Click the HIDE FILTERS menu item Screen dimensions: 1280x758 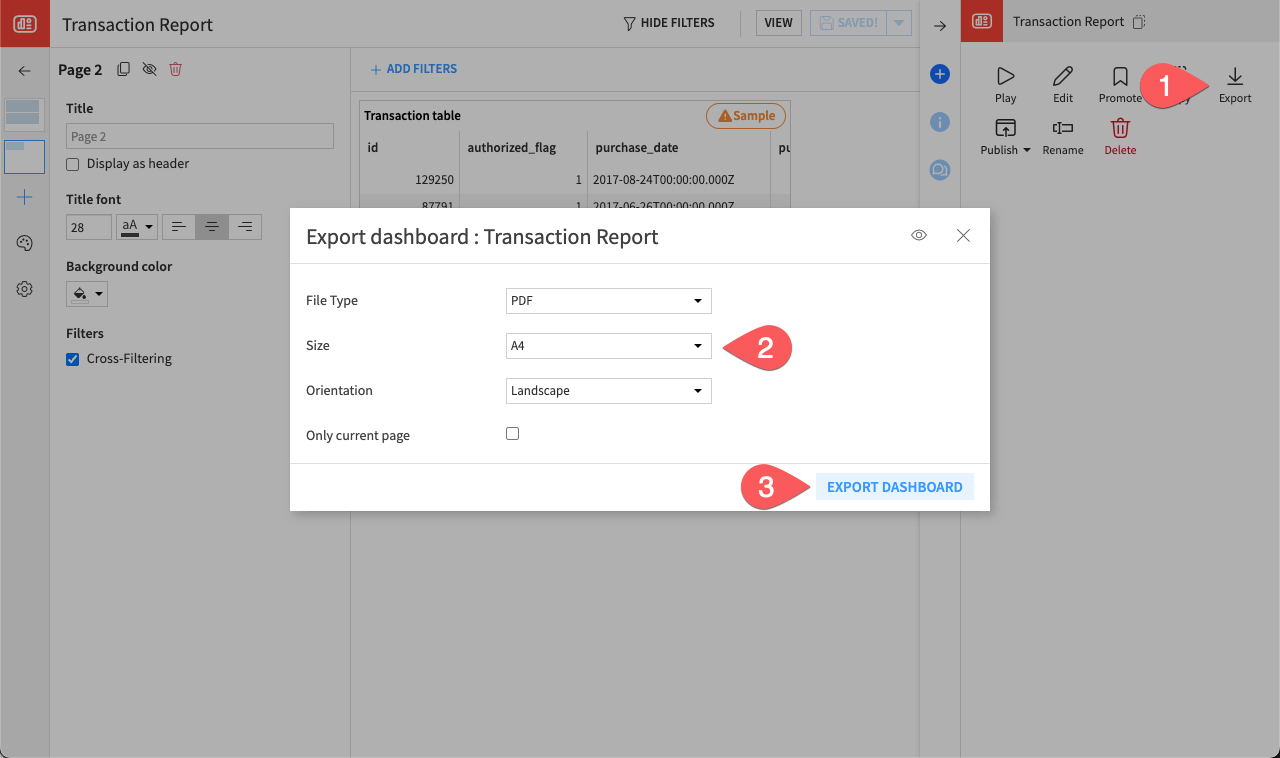coord(668,22)
